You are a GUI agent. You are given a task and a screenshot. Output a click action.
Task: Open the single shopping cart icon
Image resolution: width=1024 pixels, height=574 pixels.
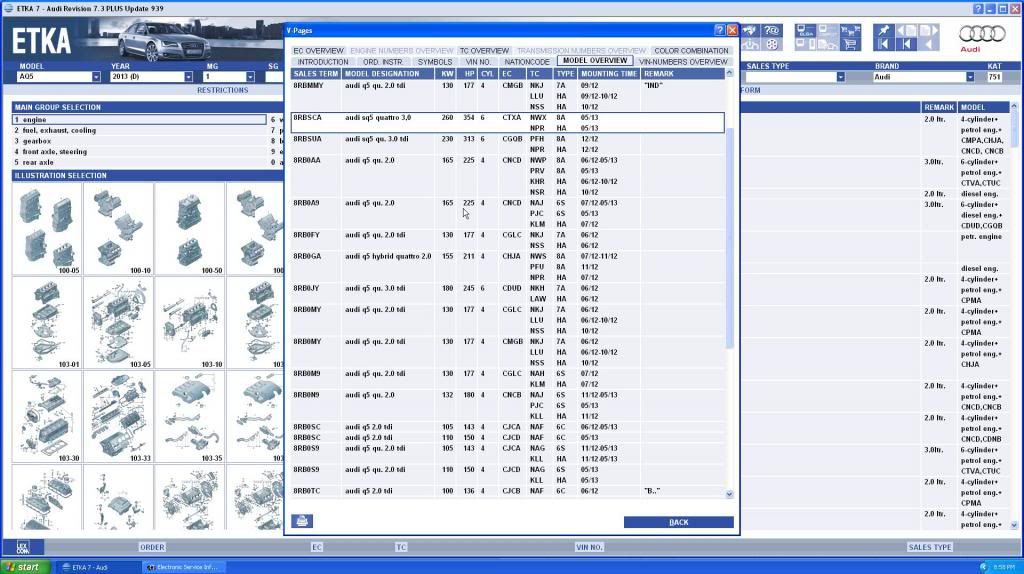tap(850, 44)
